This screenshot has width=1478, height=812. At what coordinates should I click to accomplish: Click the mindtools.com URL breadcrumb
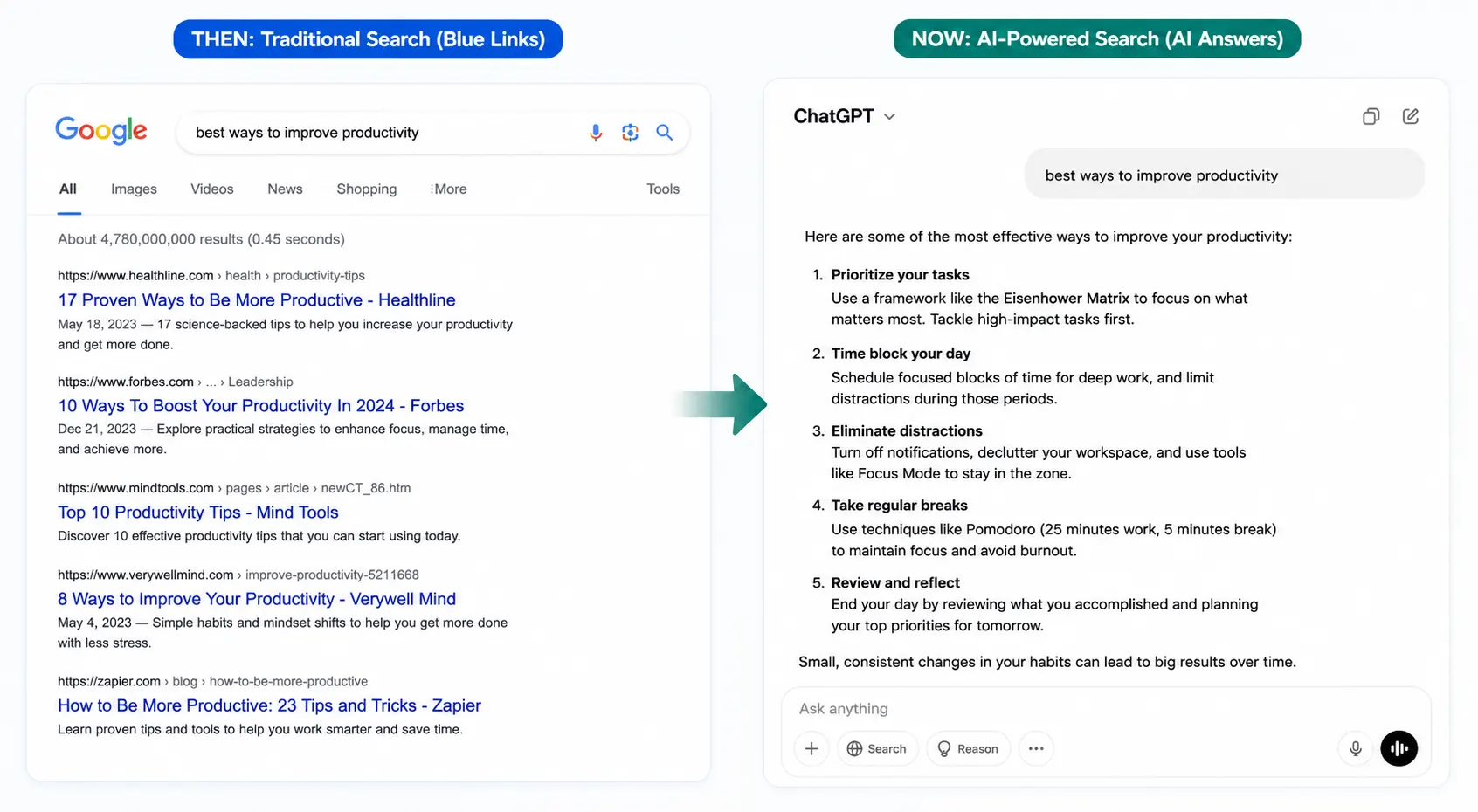234,487
